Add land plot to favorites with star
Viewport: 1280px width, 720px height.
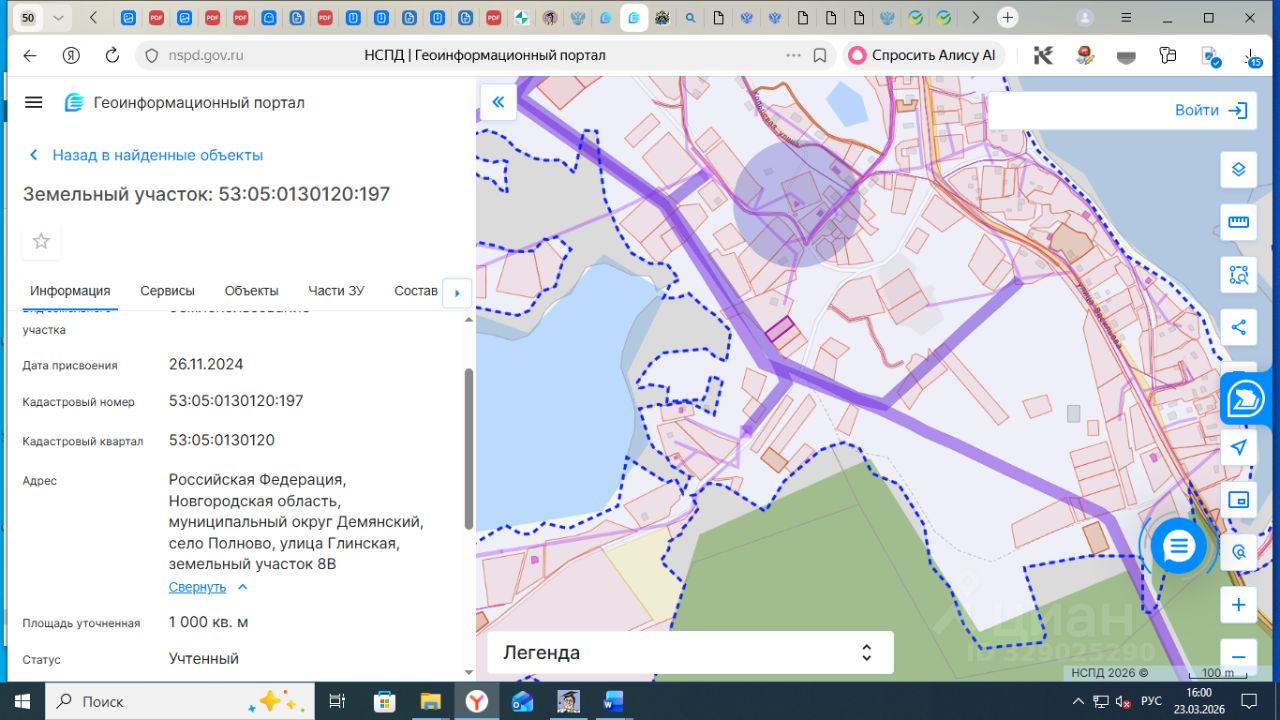41,241
